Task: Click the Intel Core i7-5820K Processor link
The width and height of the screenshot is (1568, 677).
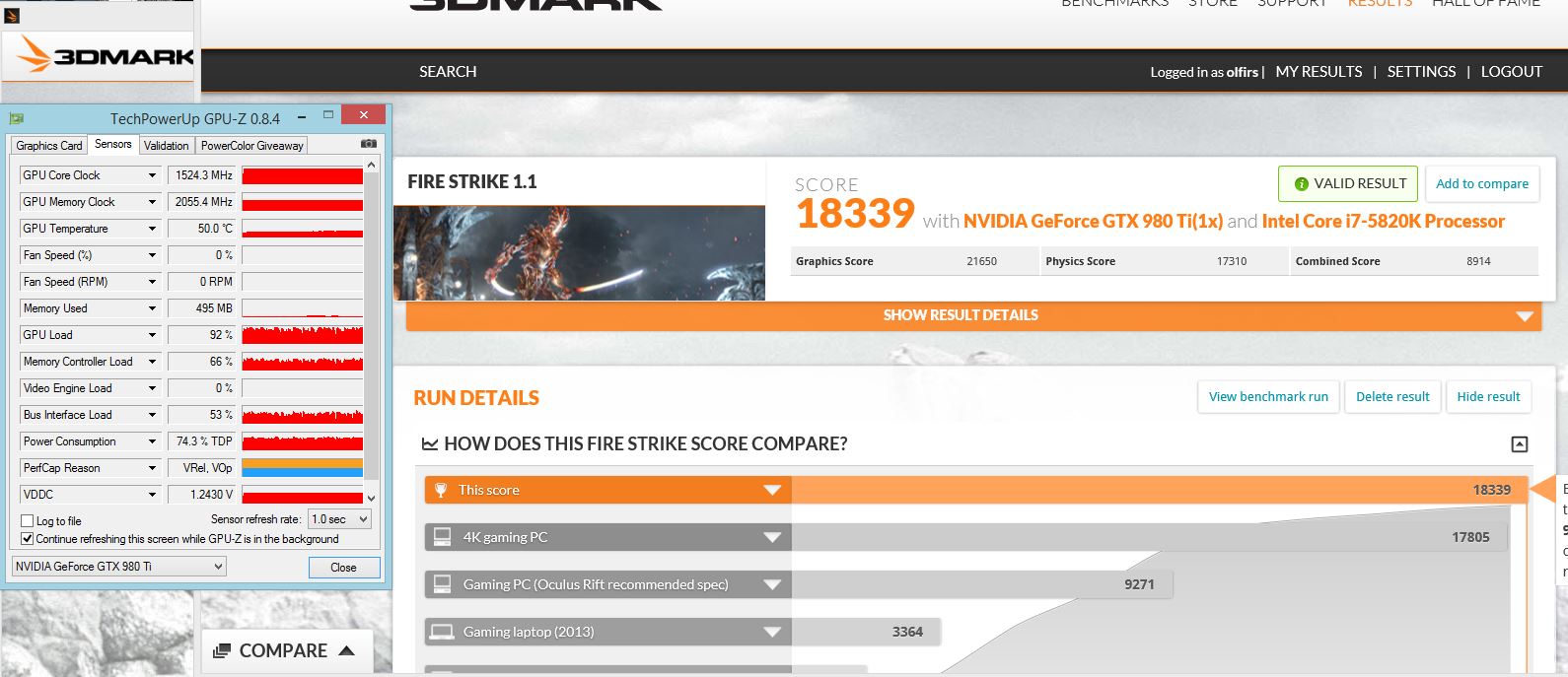Action: pyautogui.click(x=1384, y=222)
